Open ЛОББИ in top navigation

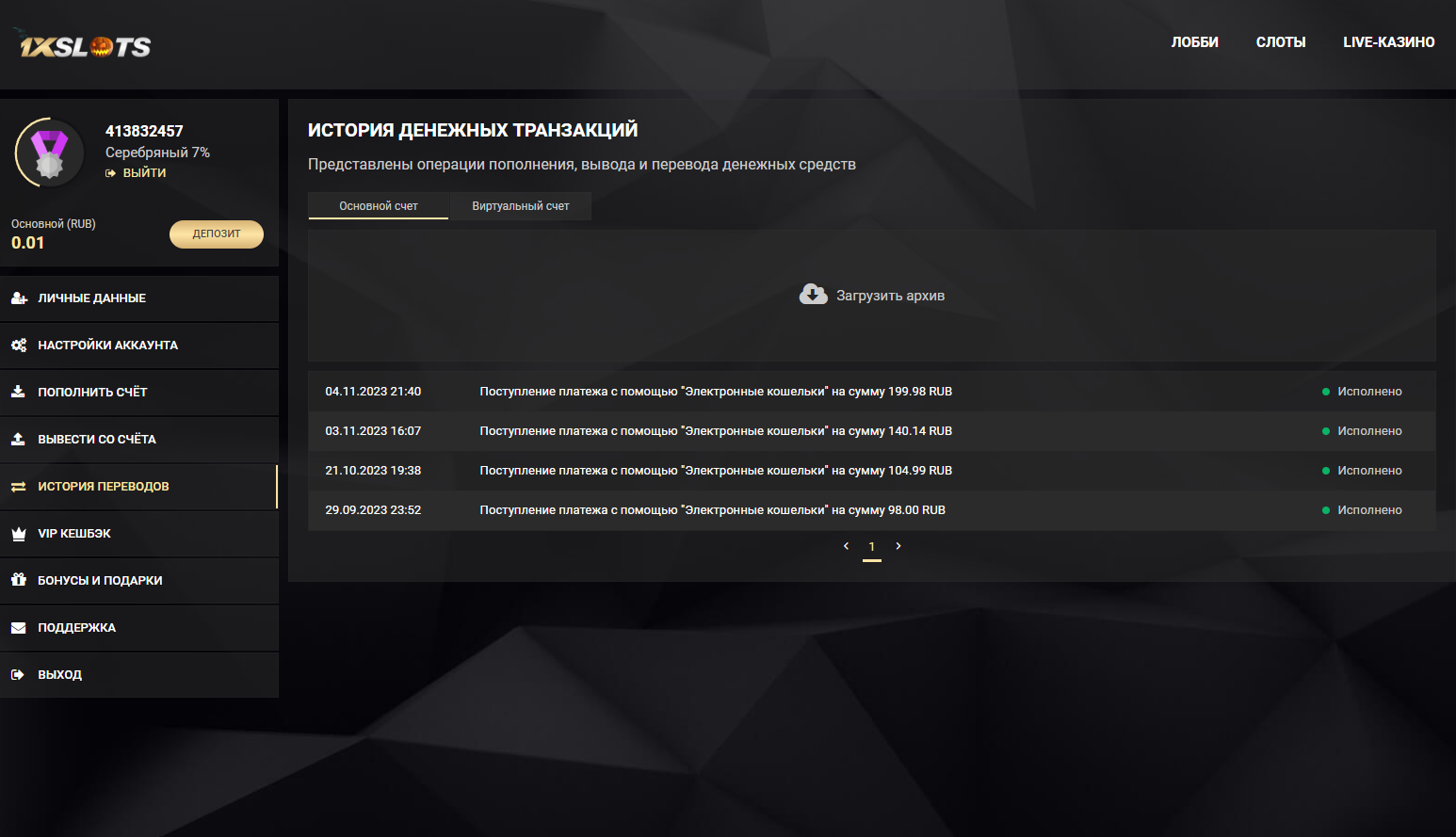tap(1194, 42)
